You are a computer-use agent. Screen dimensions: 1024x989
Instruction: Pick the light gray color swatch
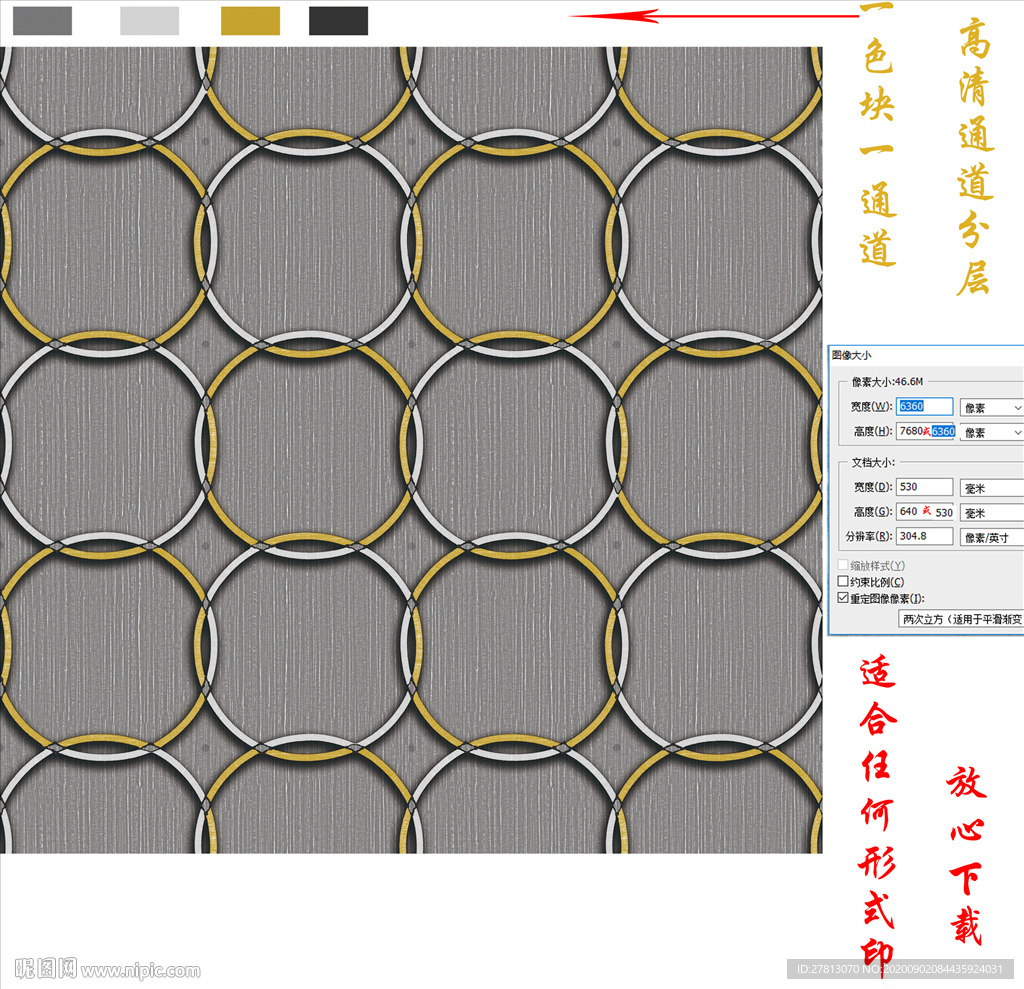(150, 21)
